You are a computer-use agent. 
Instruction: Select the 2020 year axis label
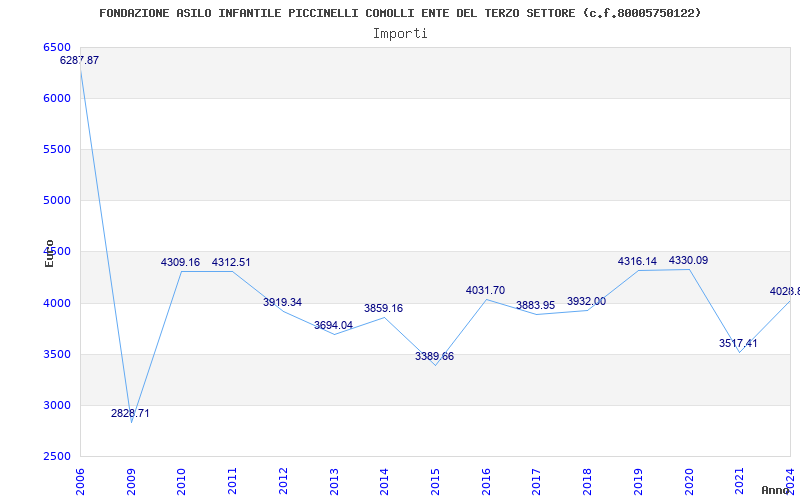tap(689, 479)
